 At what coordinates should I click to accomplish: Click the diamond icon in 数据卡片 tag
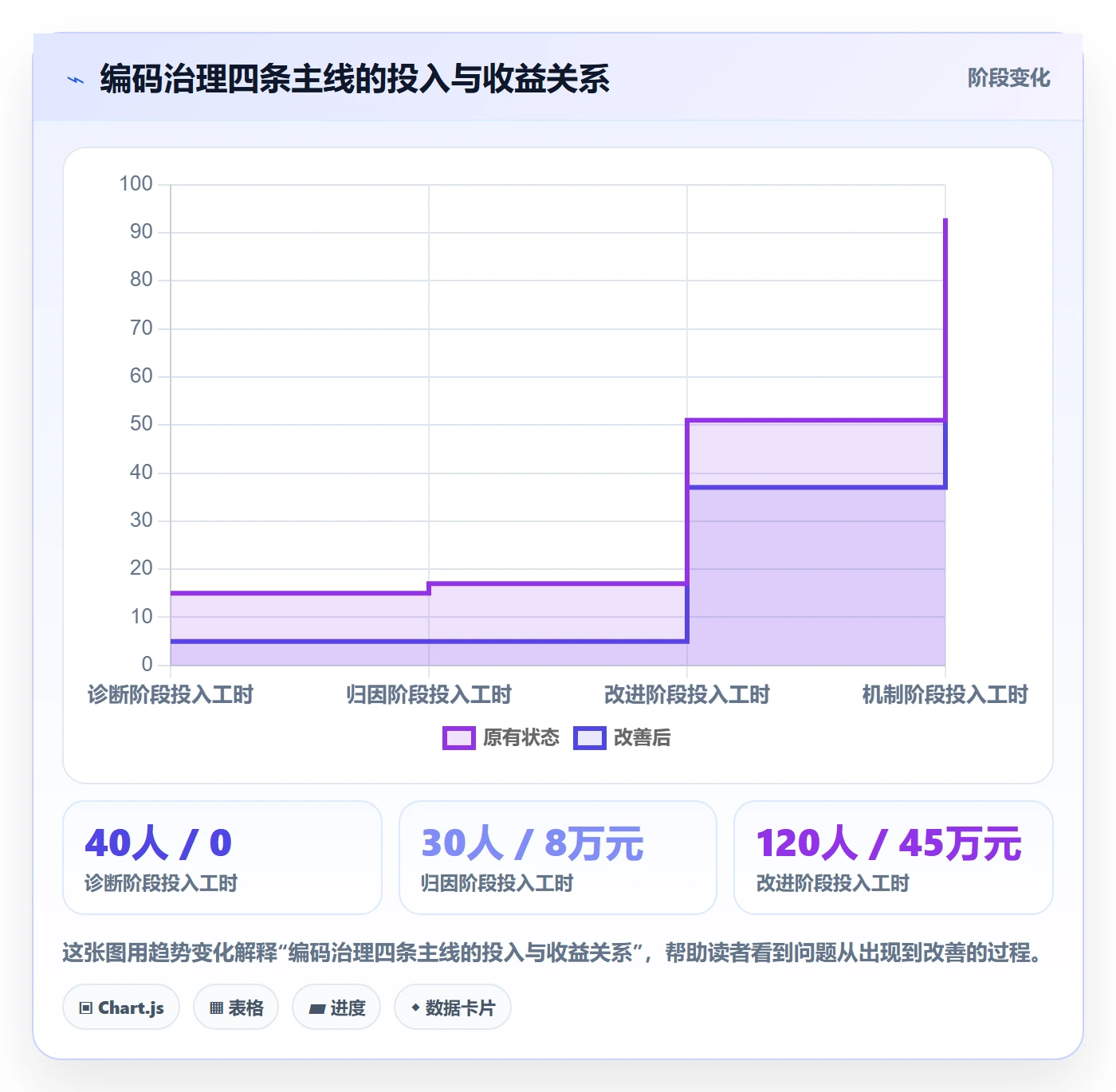[415, 1008]
